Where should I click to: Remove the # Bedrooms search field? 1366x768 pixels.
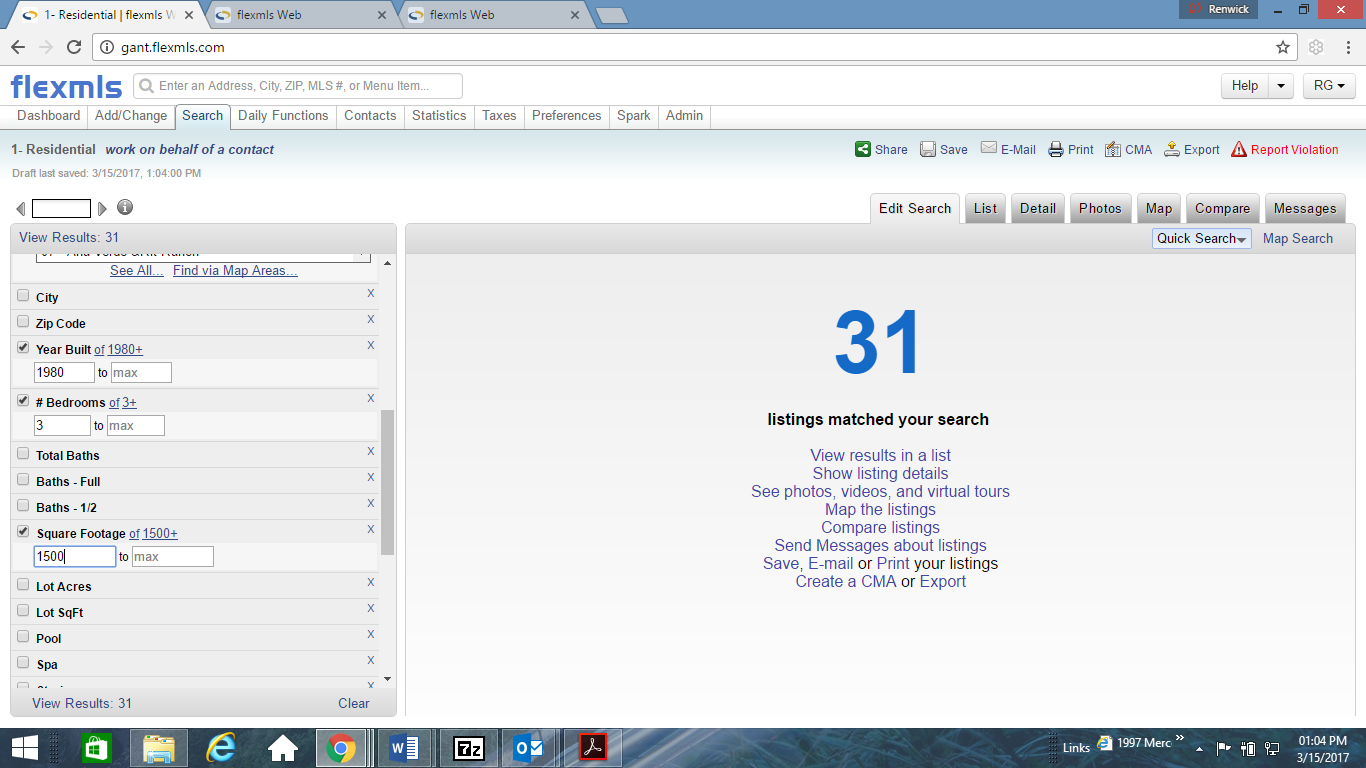pos(371,398)
